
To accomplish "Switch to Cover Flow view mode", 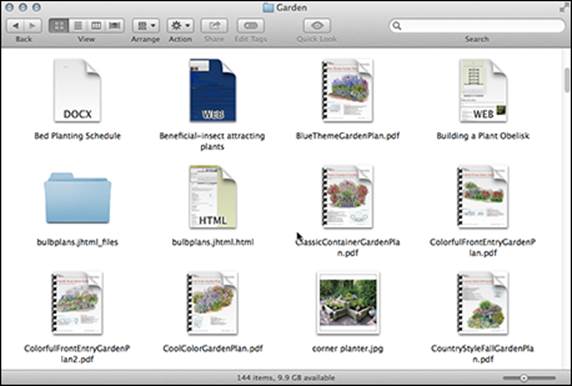I will 115,26.
